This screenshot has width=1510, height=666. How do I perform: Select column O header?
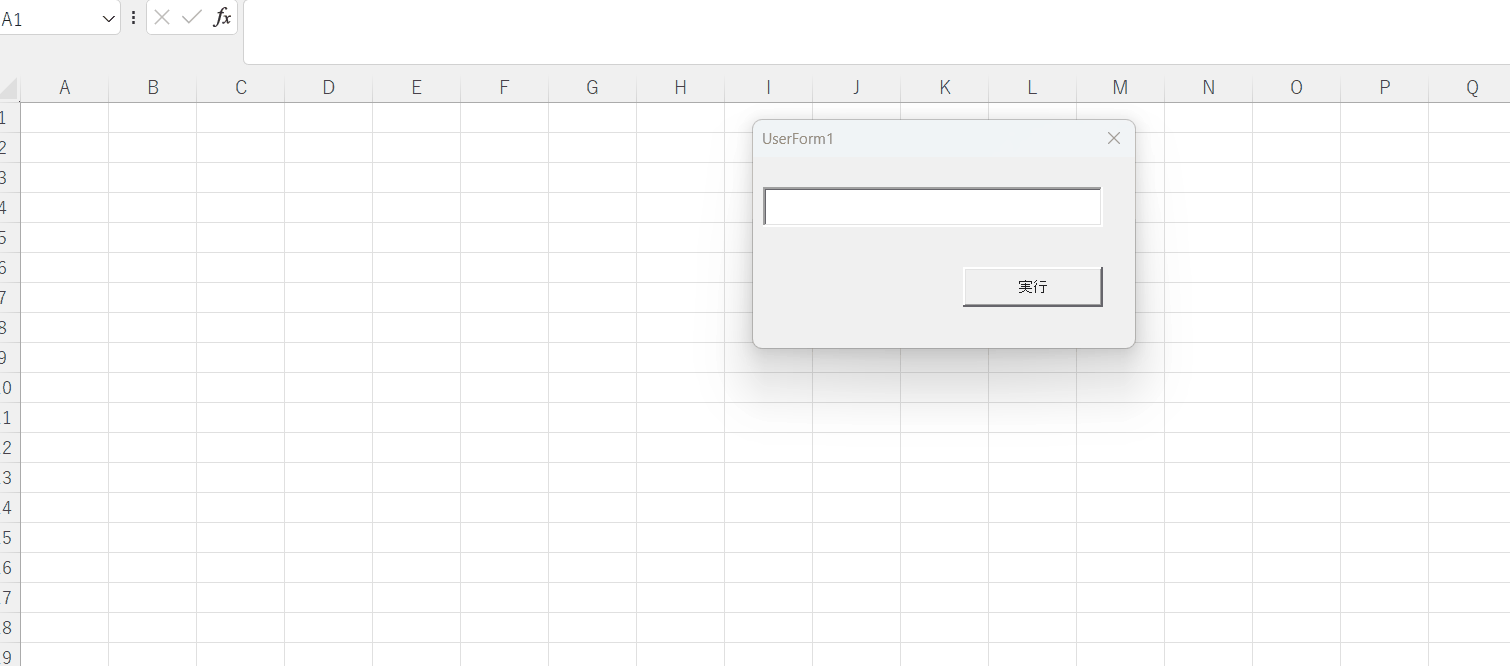click(x=1296, y=87)
